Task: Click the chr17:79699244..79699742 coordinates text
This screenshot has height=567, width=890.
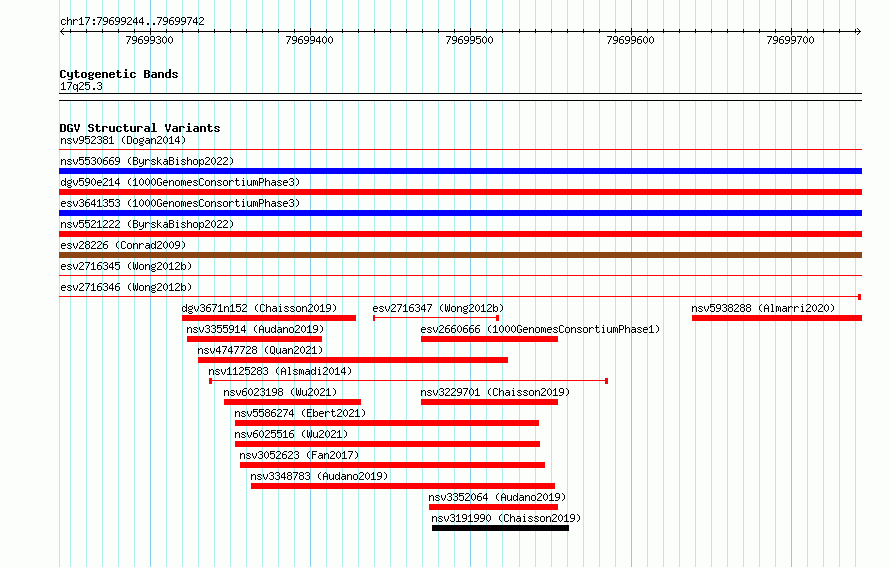Action: click(x=132, y=21)
